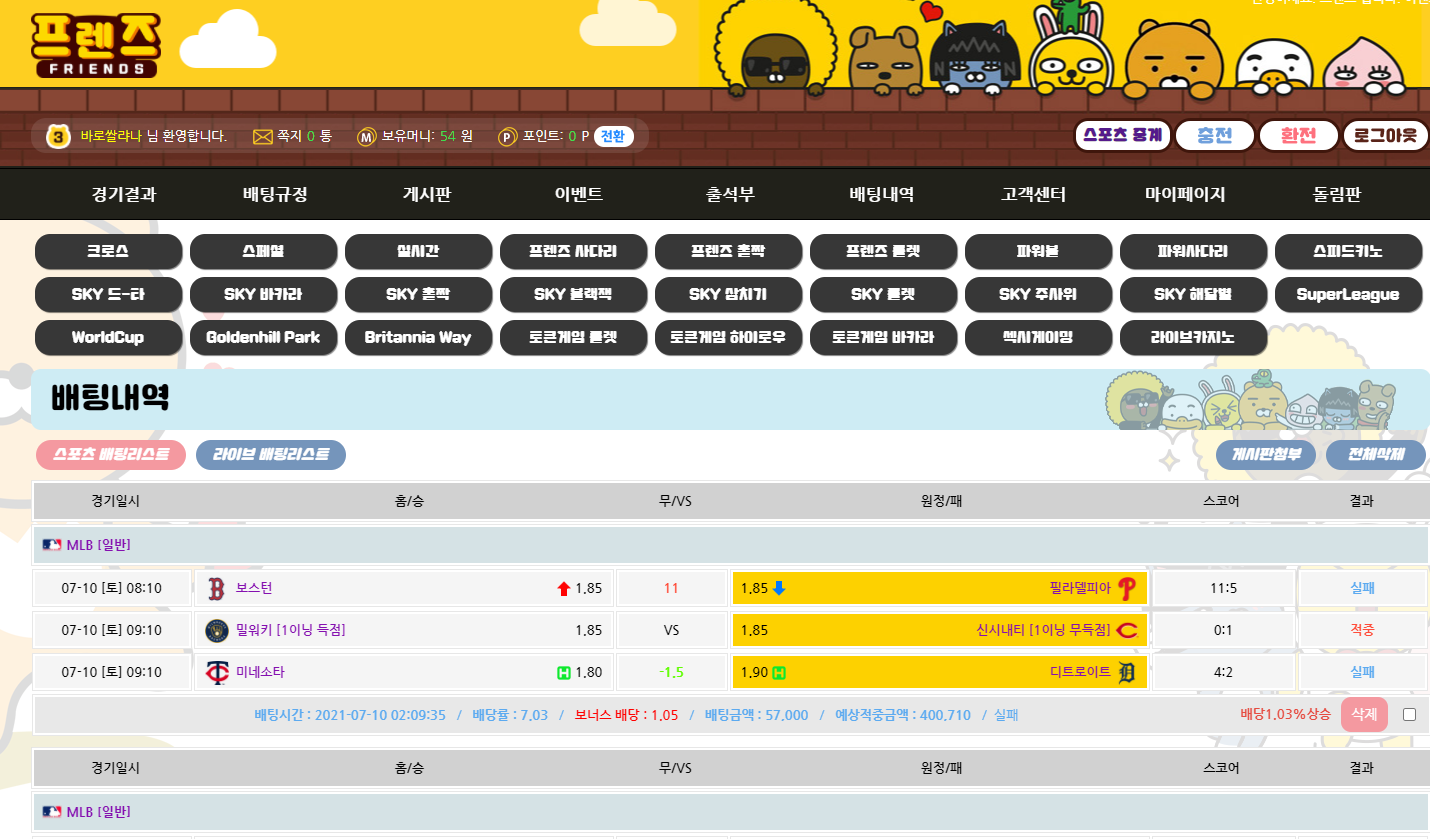Click the Friends logo in header
This screenshot has height=839, width=1430.
95,45
